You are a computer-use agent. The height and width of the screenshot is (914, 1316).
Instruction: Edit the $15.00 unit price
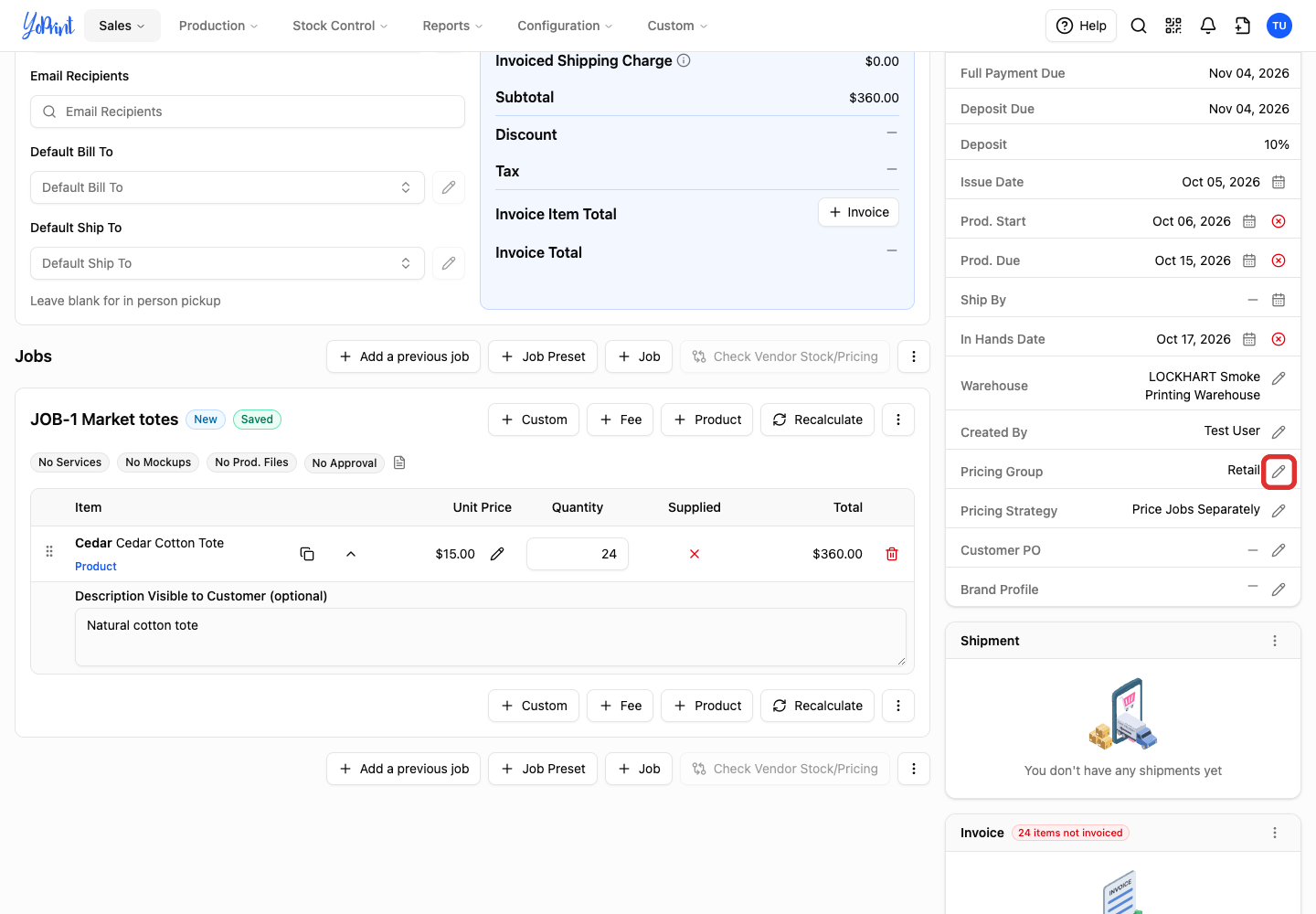(497, 554)
